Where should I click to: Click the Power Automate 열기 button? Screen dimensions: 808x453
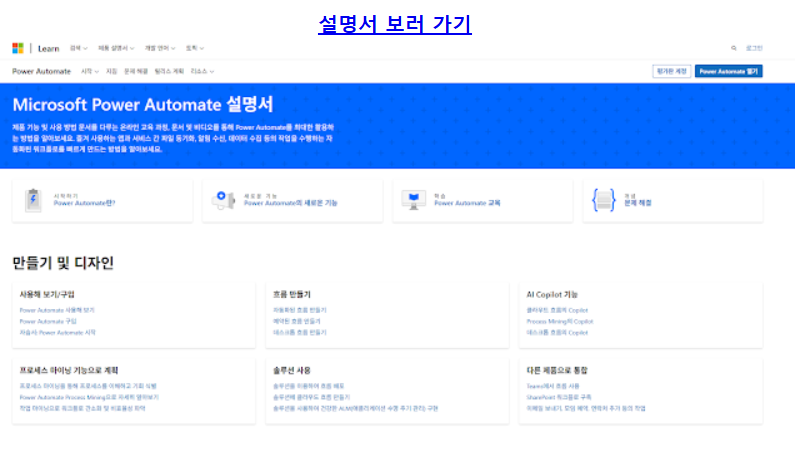(729, 71)
